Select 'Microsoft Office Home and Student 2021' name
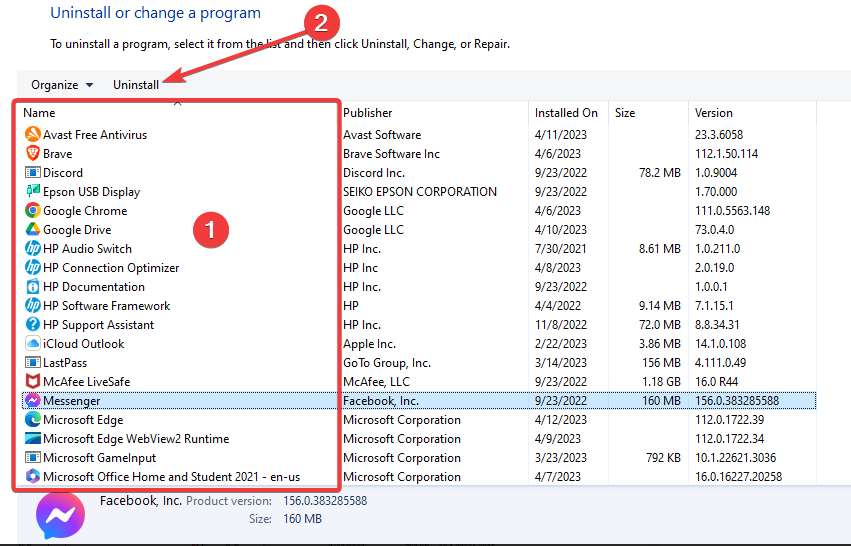 click(172, 477)
